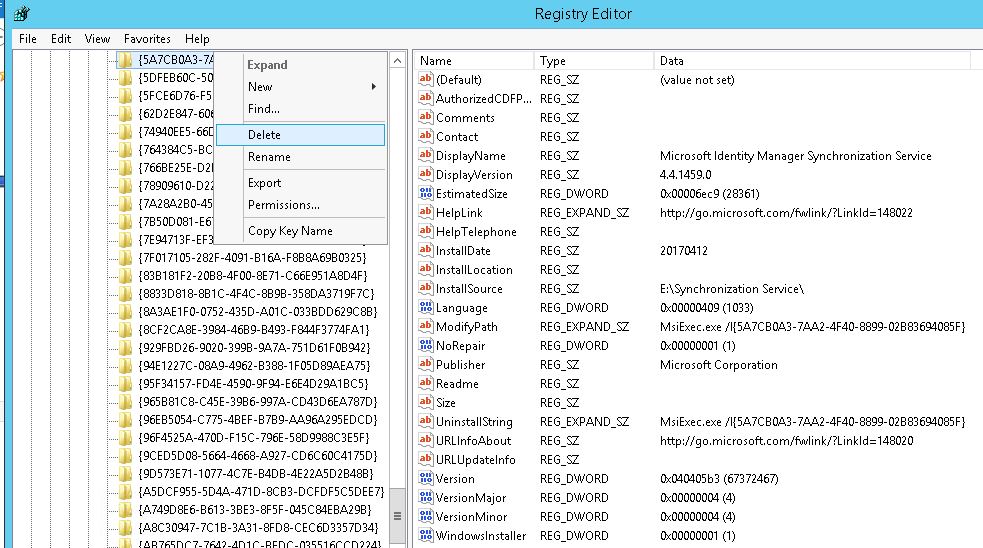Screen dimensions: 983x548
Task: Click the DWORD icon beside Language
Action: [x=426, y=307]
